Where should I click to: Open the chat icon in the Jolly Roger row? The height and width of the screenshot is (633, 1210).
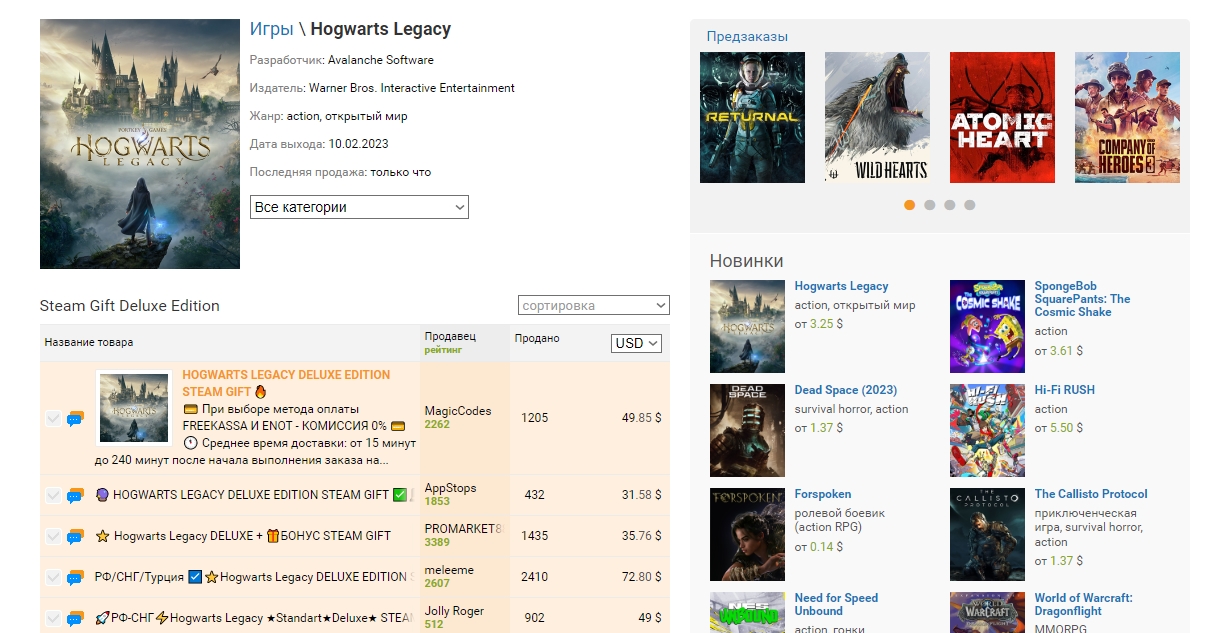click(75, 618)
